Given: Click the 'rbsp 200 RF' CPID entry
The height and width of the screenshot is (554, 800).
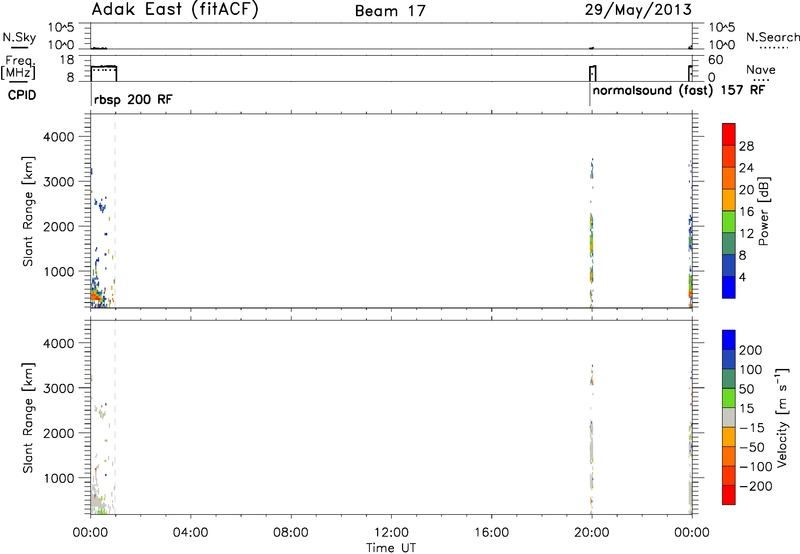Looking at the screenshot, I should [133, 99].
